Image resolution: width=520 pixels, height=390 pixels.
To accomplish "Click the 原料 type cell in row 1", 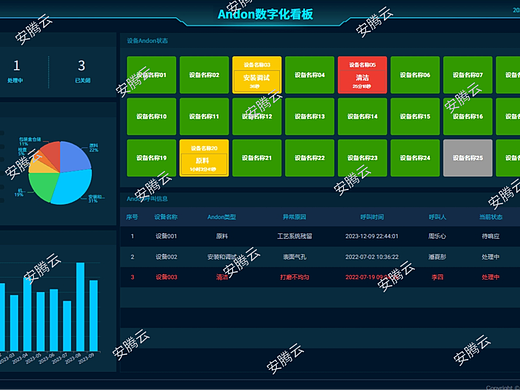I will click(x=222, y=236).
